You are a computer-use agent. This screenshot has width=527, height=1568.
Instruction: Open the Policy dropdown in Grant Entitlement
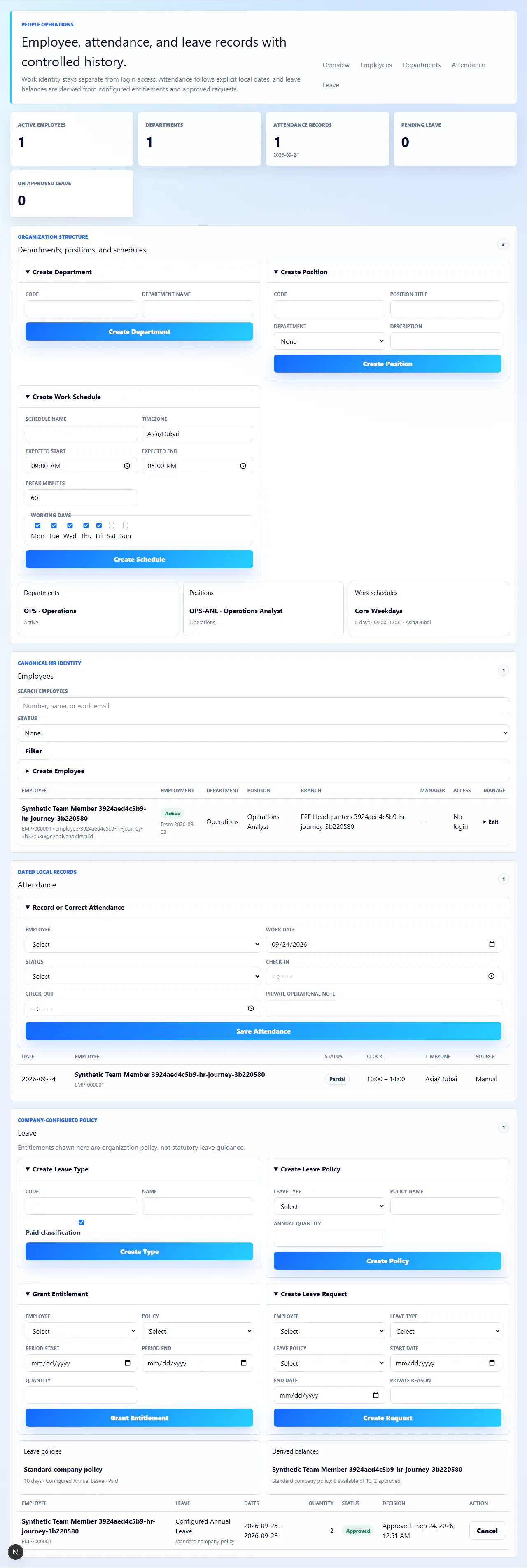coord(197,1331)
